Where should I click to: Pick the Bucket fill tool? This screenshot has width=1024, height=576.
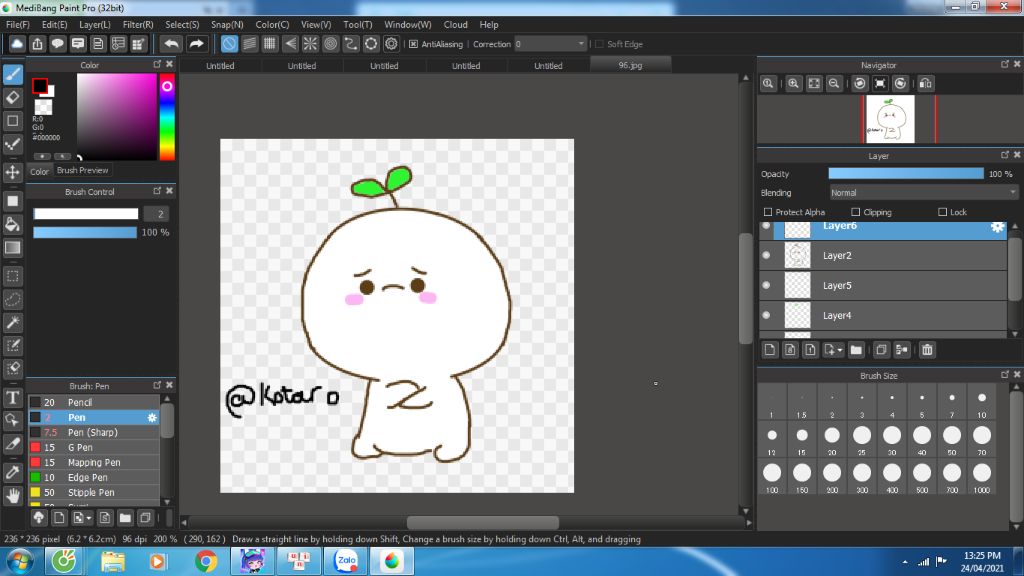[13, 225]
